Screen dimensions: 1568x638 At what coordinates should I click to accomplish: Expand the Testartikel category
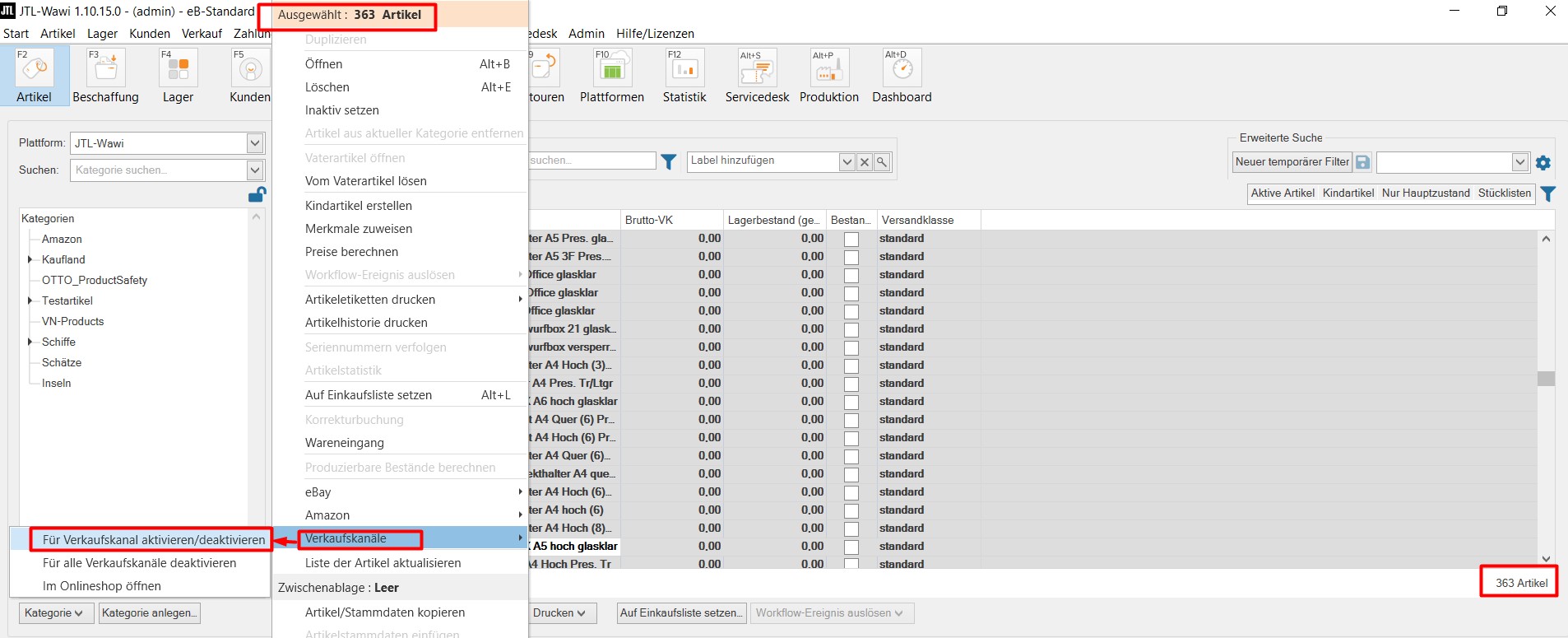coord(30,300)
